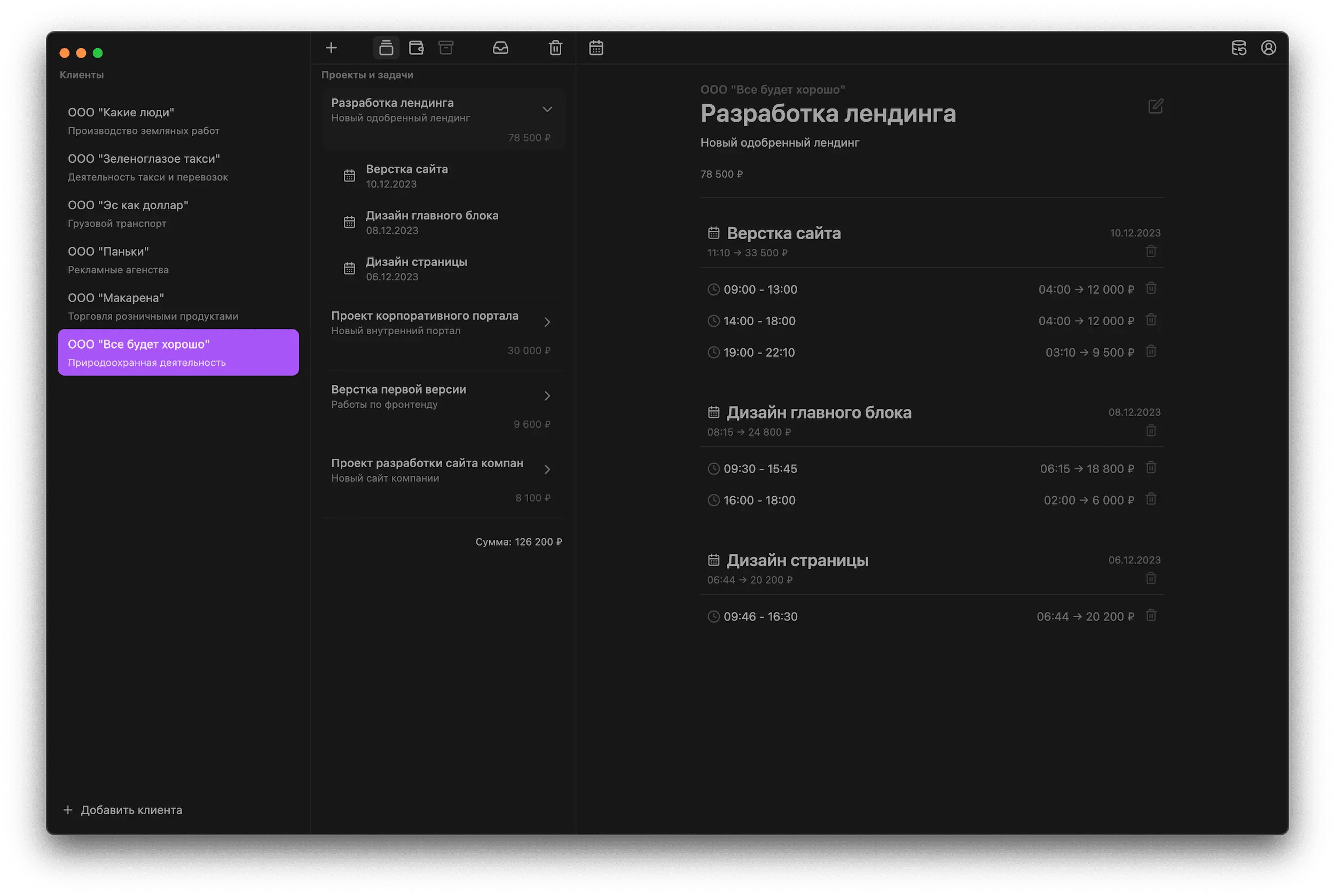Delete the 09:00 - 13:00 time entry
This screenshot has height=896, width=1335.
[1151, 288]
